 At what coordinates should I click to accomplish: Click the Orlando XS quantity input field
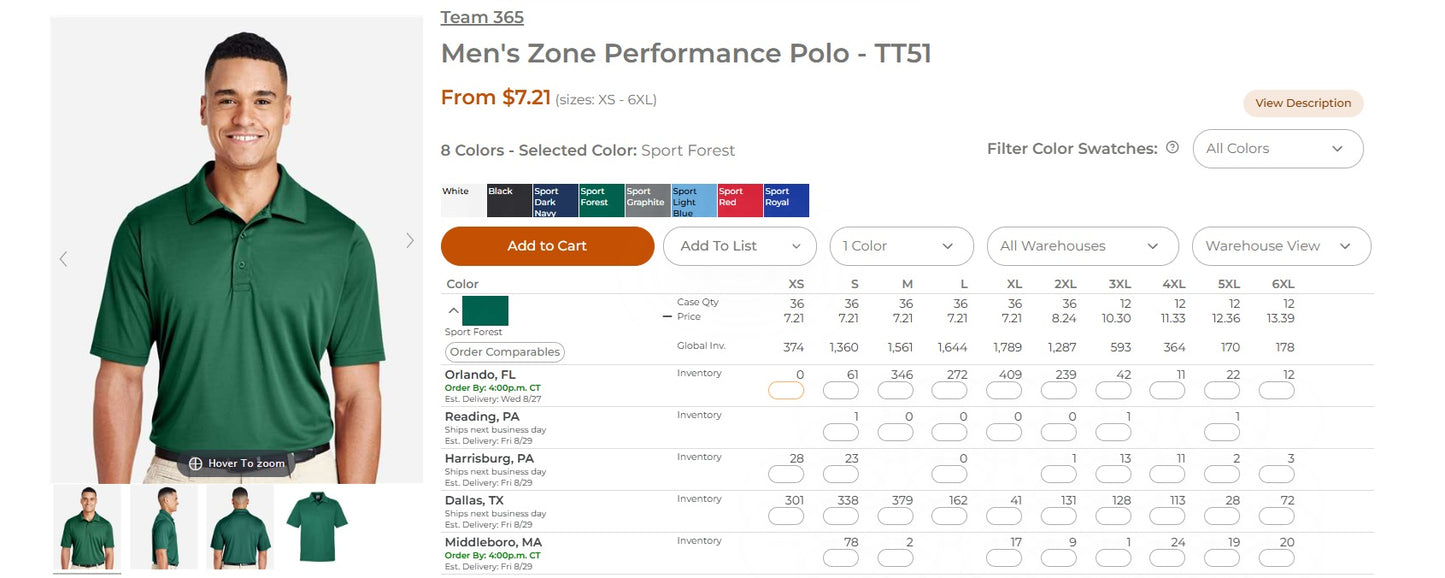[786, 391]
